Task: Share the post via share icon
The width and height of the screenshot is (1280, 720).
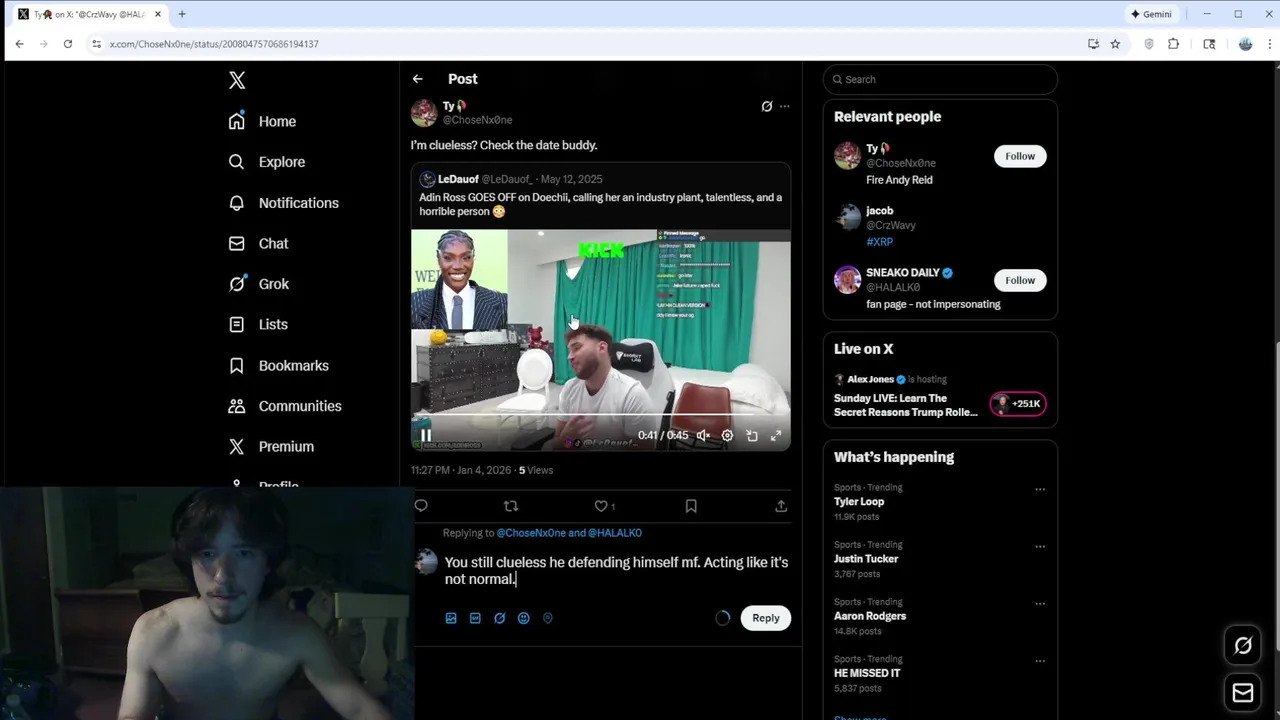Action: tap(781, 506)
